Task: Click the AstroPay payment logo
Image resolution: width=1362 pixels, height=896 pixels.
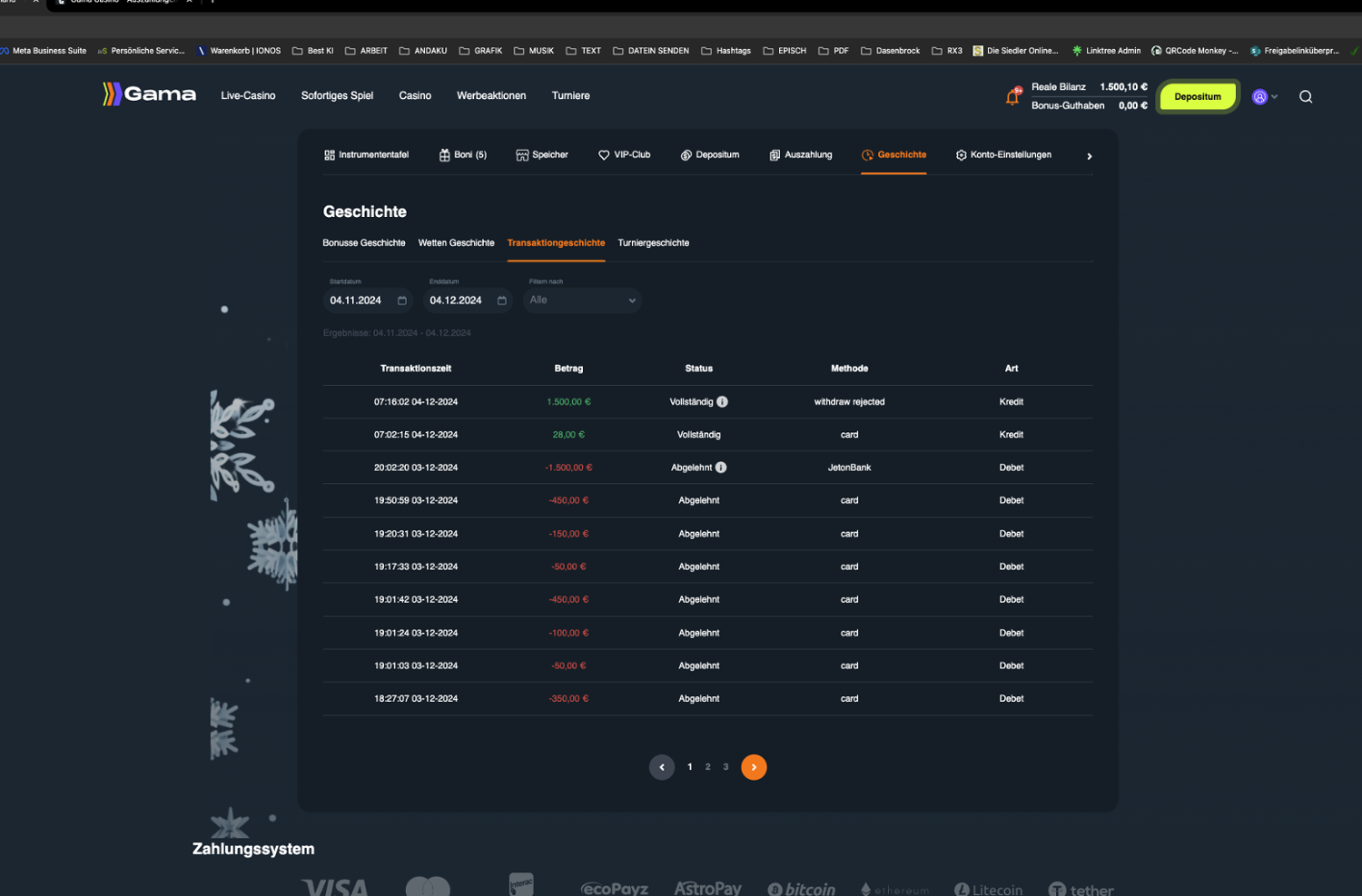Action: [707, 888]
